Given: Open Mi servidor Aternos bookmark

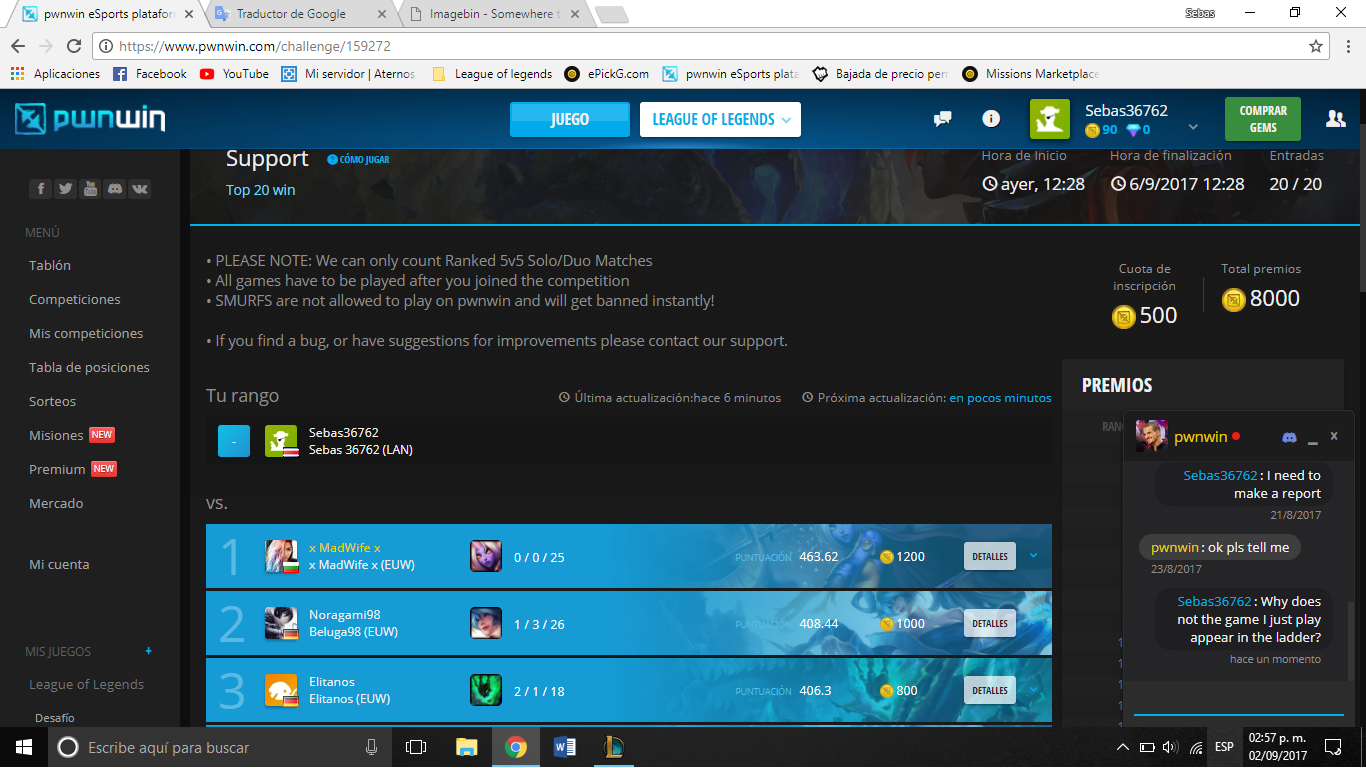Looking at the screenshot, I should pyautogui.click(x=348, y=74).
